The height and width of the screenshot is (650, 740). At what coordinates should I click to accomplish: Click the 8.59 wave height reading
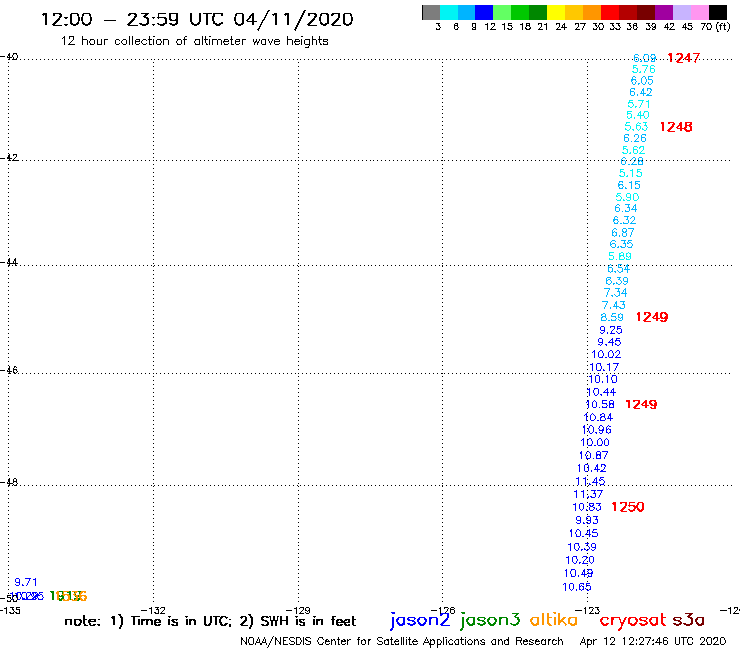(612, 318)
